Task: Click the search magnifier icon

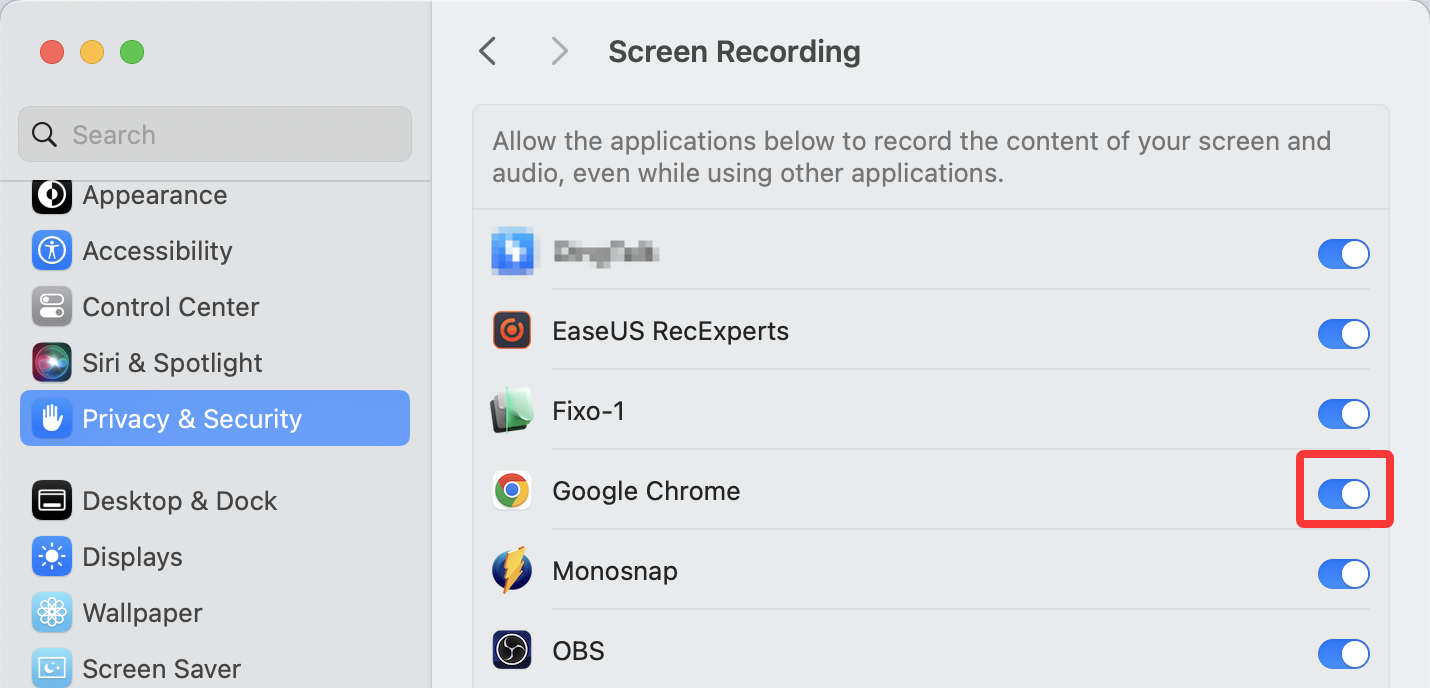Action: point(44,134)
